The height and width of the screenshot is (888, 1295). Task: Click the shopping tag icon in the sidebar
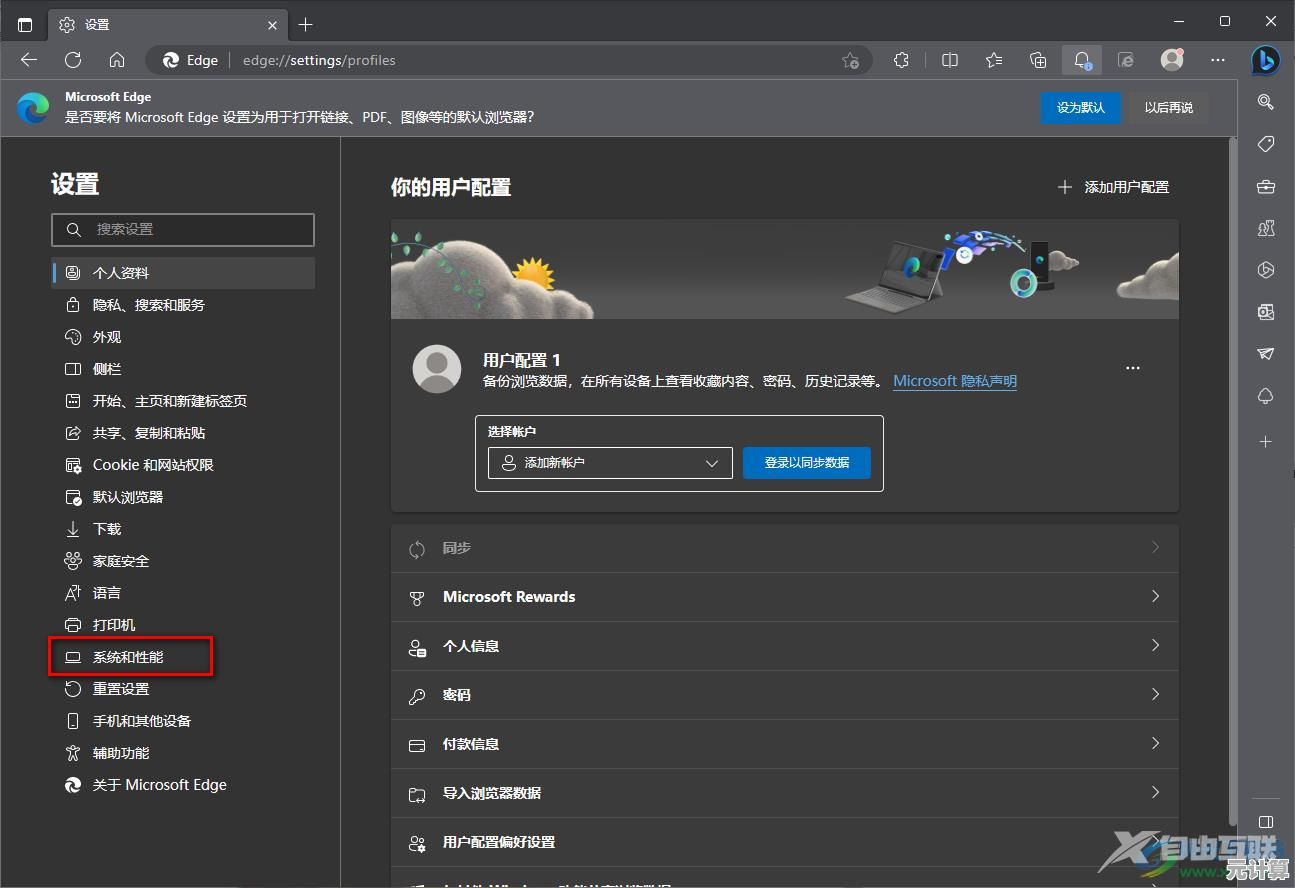point(1265,144)
